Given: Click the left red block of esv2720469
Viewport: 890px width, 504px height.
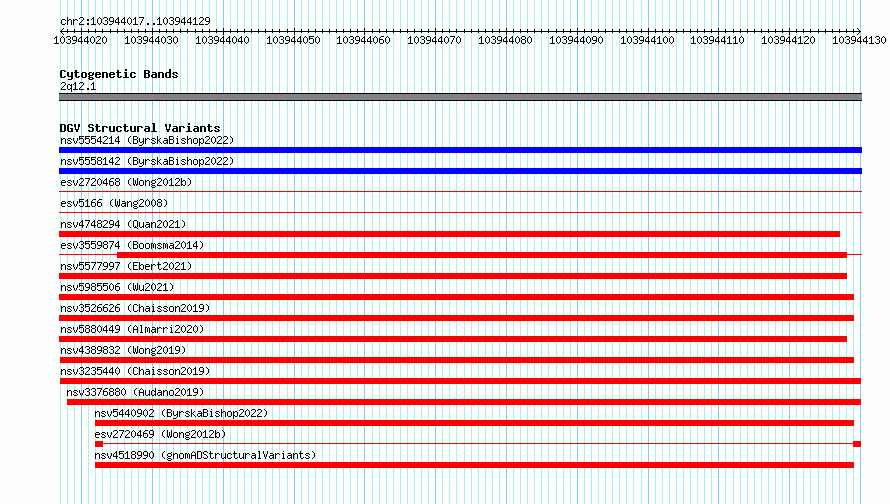Looking at the screenshot, I should point(99,444).
